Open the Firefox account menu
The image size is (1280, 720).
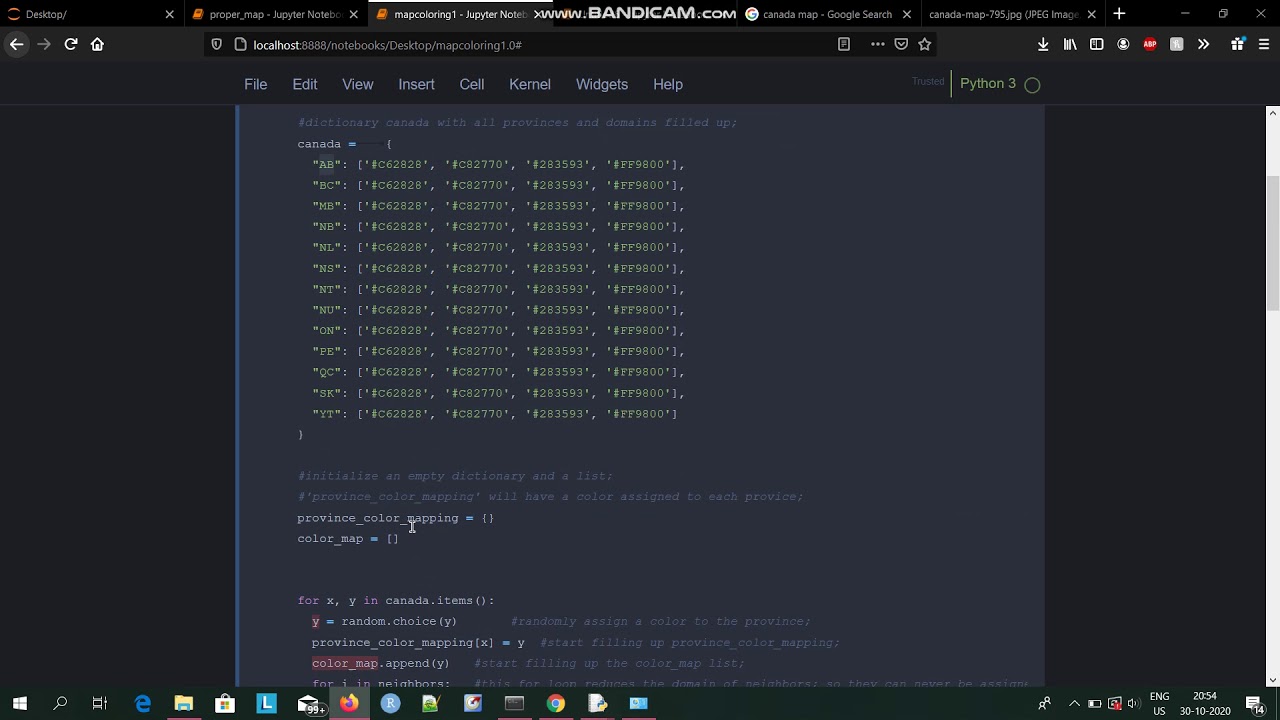tap(1123, 44)
